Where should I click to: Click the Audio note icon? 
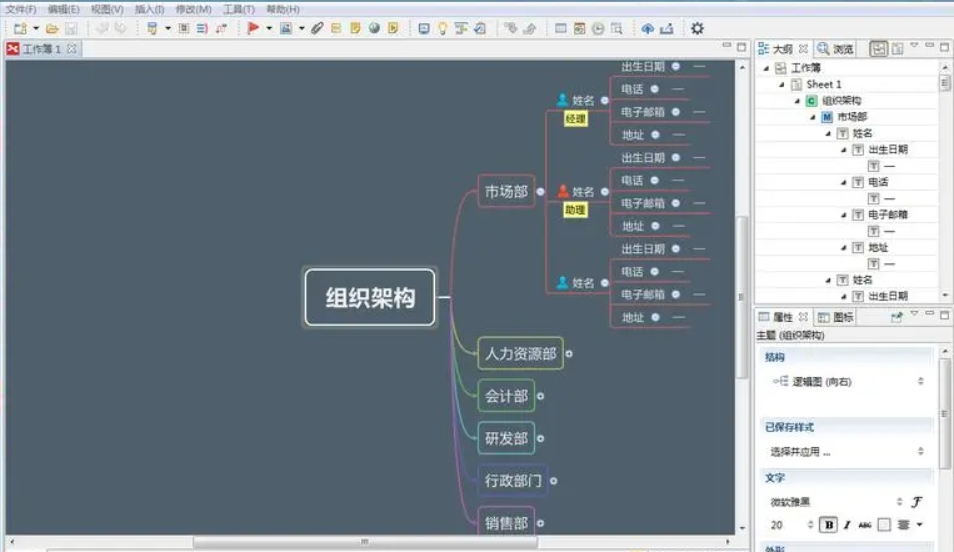click(x=393, y=29)
